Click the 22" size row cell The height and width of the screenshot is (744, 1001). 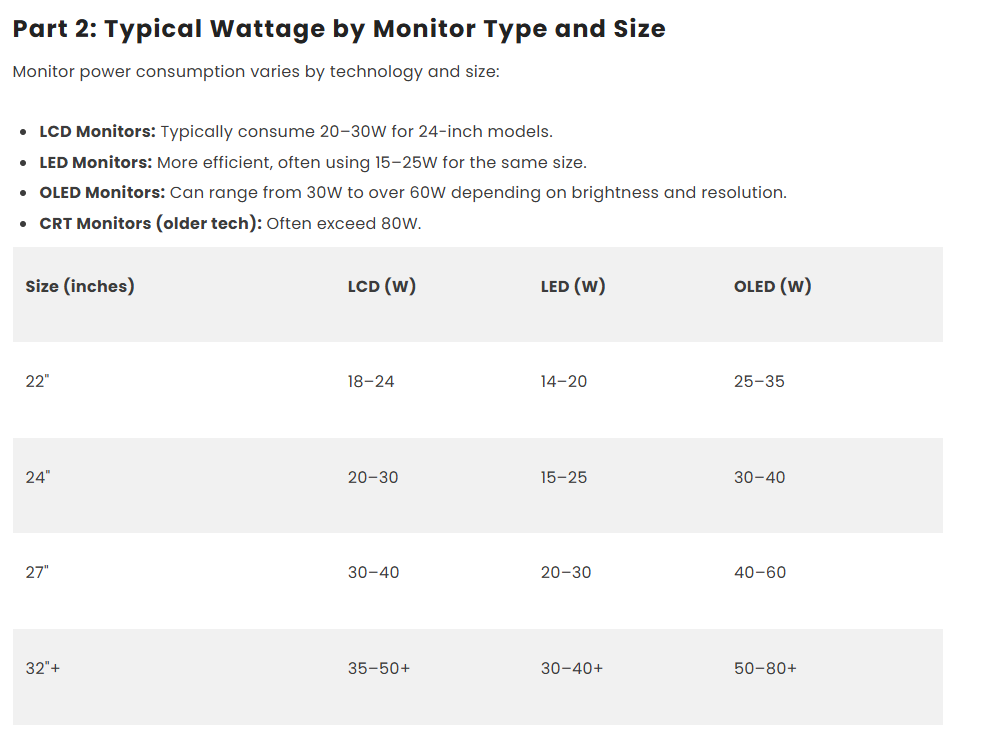pyautogui.click(x=37, y=382)
